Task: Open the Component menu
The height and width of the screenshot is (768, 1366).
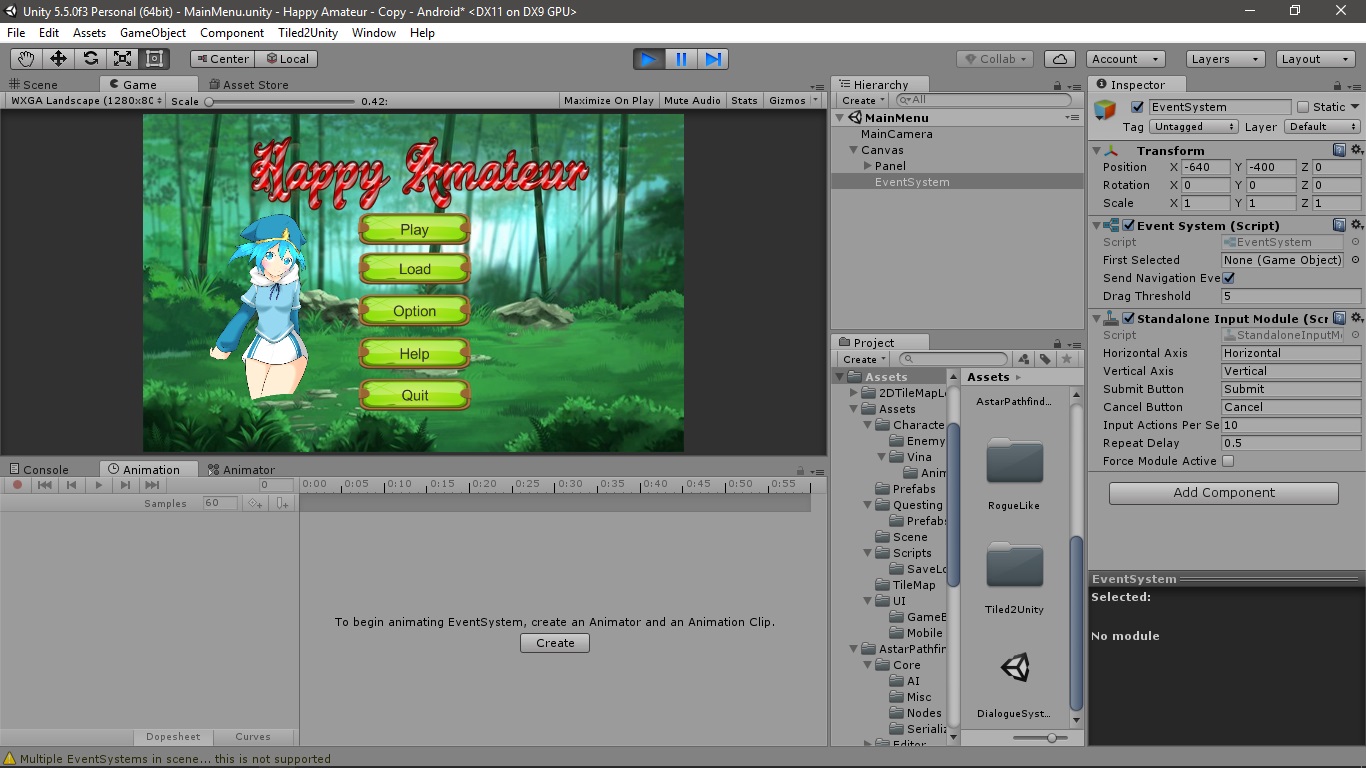Action: (x=232, y=33)
